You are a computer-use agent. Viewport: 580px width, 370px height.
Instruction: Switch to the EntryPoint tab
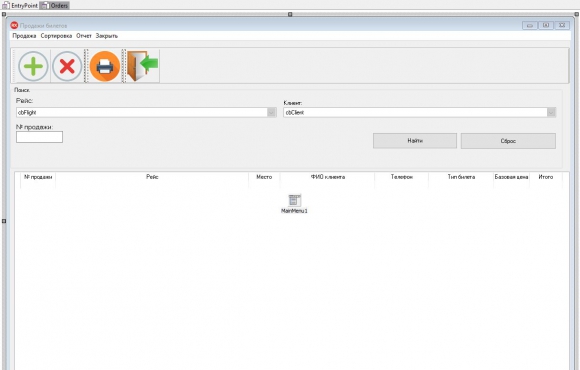click(20, 6)
